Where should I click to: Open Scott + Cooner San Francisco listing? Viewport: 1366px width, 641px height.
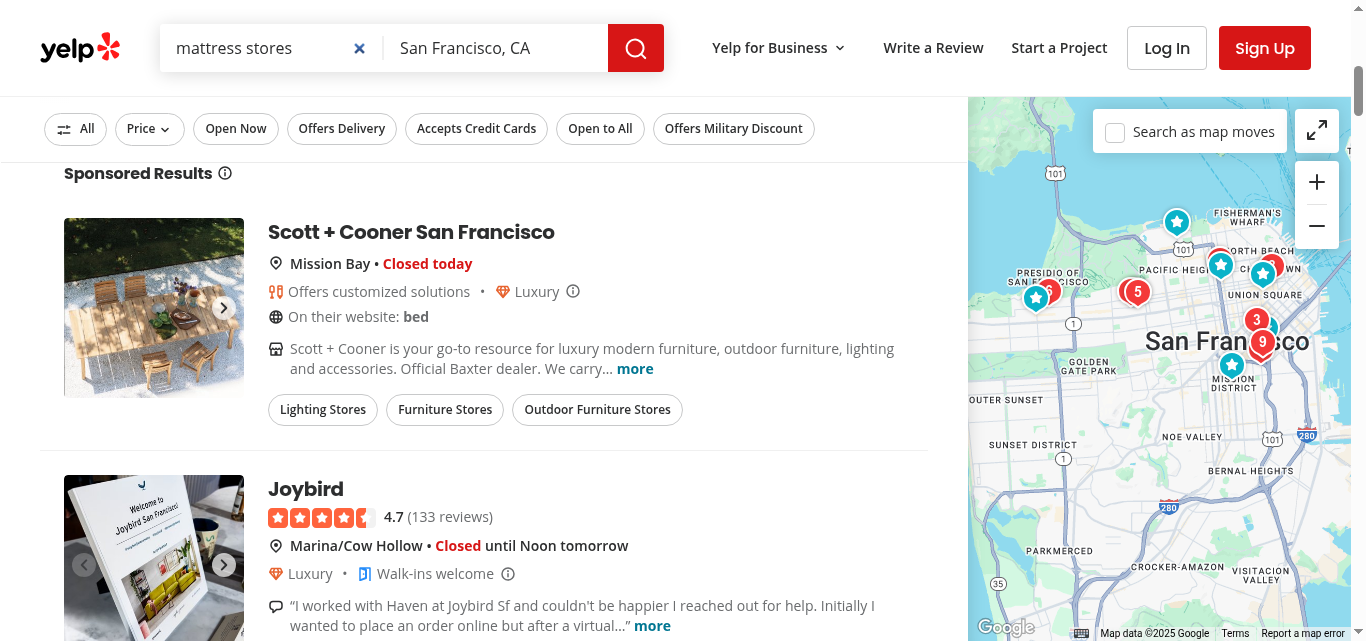click(411, 232)
